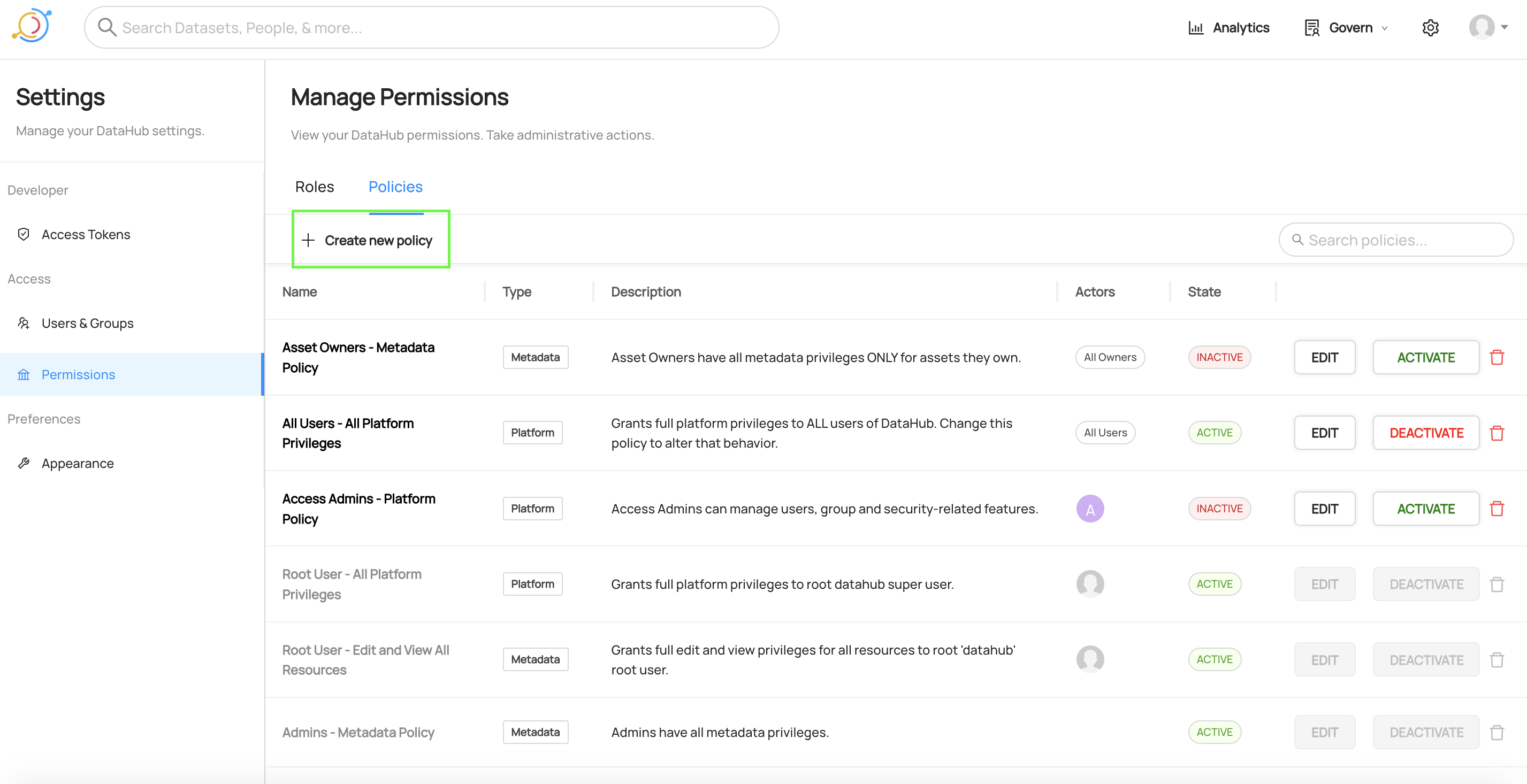Edit All Users All Platform Privileges
Image resolution: width=1527 pixels, height=784 pixels.
coord(1324,433)
